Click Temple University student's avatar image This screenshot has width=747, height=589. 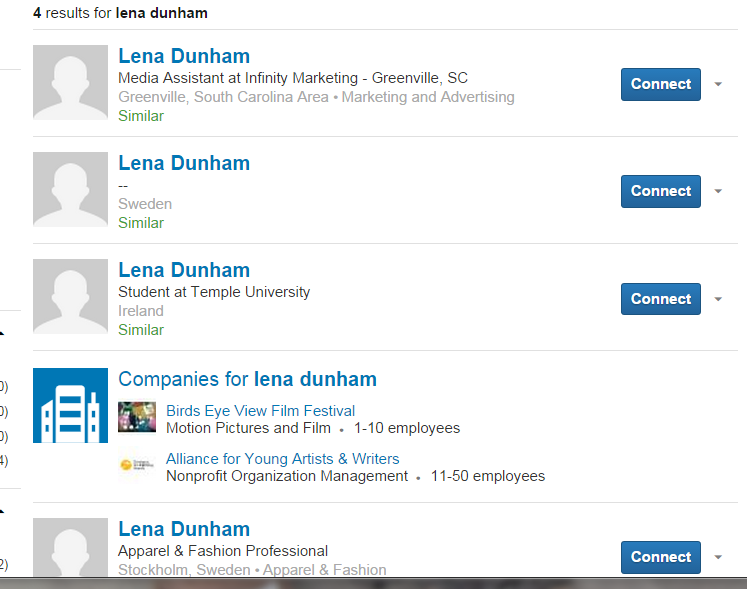point(70,296)
